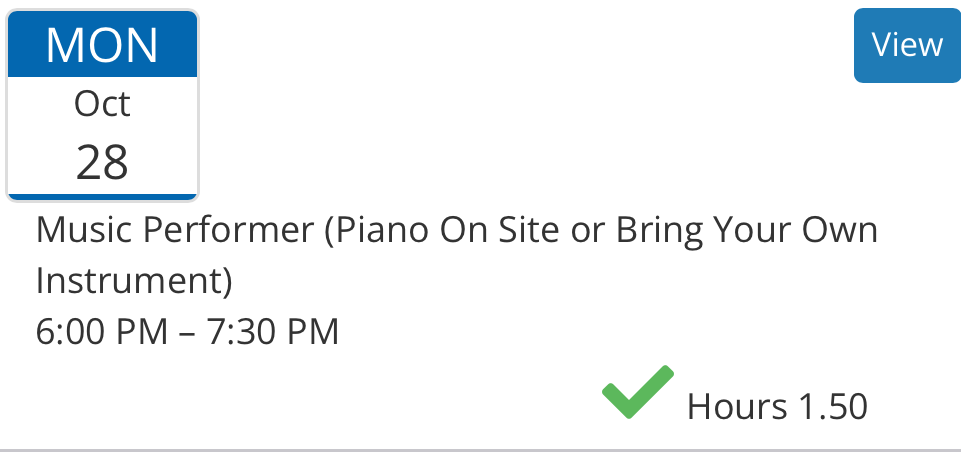Click the 1.50 hours value

coord(832,407)
